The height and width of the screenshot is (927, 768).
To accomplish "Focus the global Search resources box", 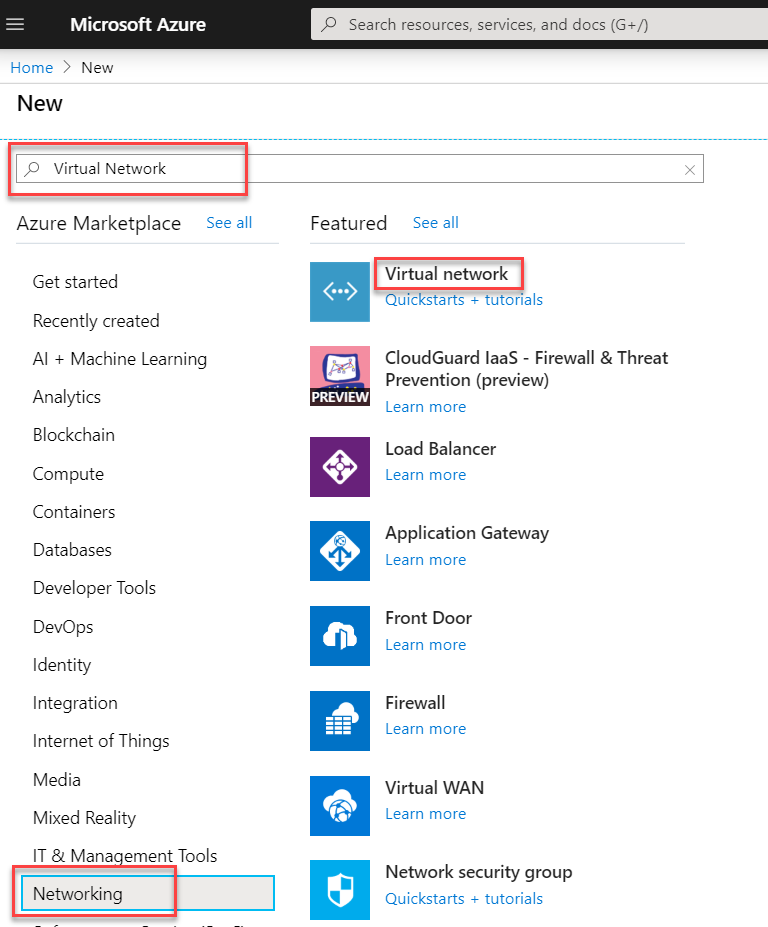I will (539, 24).
